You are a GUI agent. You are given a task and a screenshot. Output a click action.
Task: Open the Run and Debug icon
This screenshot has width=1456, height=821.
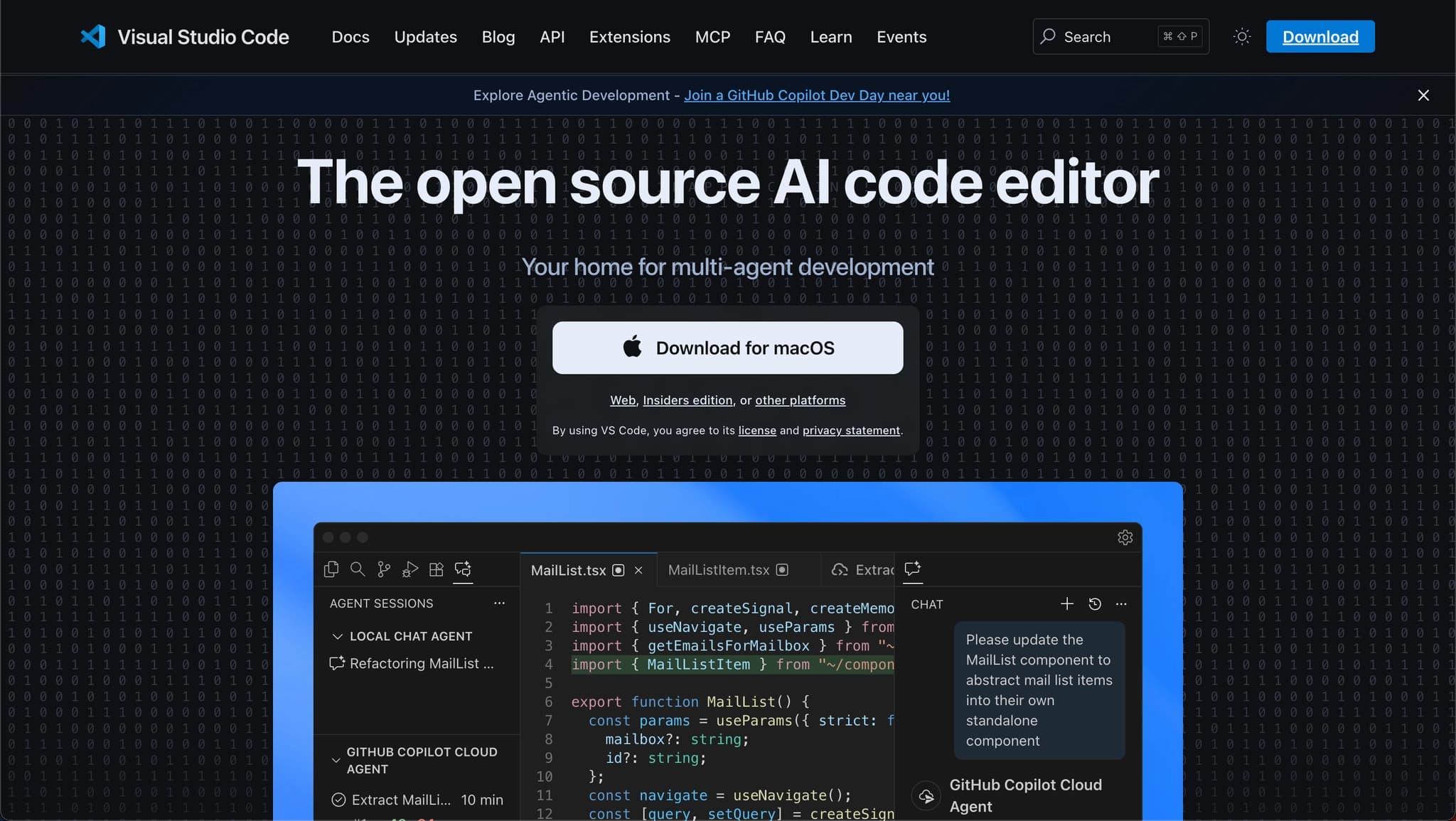coord(409,569)
